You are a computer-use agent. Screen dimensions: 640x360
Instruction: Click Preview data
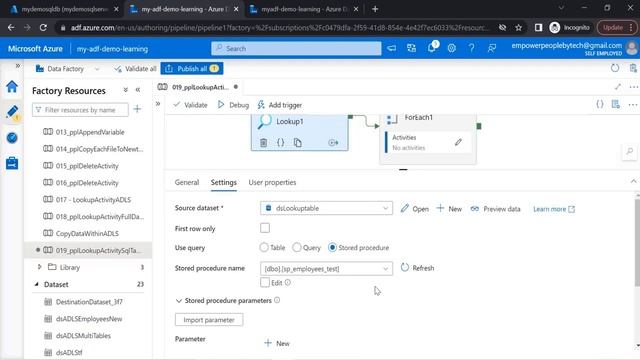click(496, 209)
